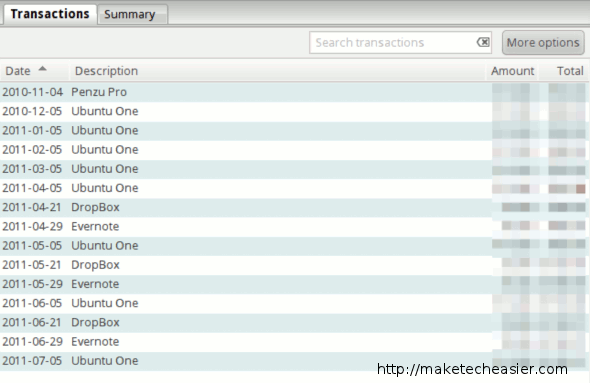The height and width of the screenshot is (383, 590).
Task: Switch to the Transactions tab
Action: (50, 14)
